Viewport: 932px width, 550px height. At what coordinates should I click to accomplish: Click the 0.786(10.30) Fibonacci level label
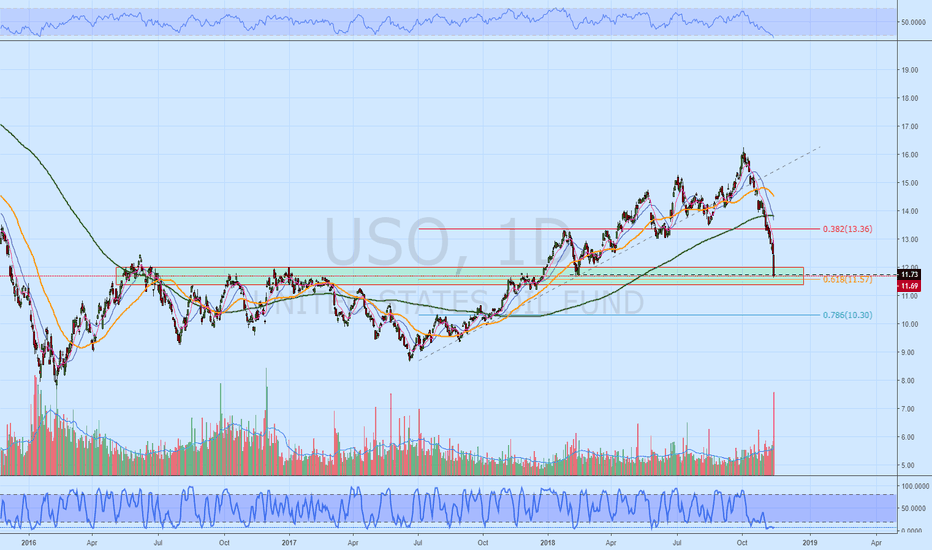pyautogui.click(x=848, y=315)
